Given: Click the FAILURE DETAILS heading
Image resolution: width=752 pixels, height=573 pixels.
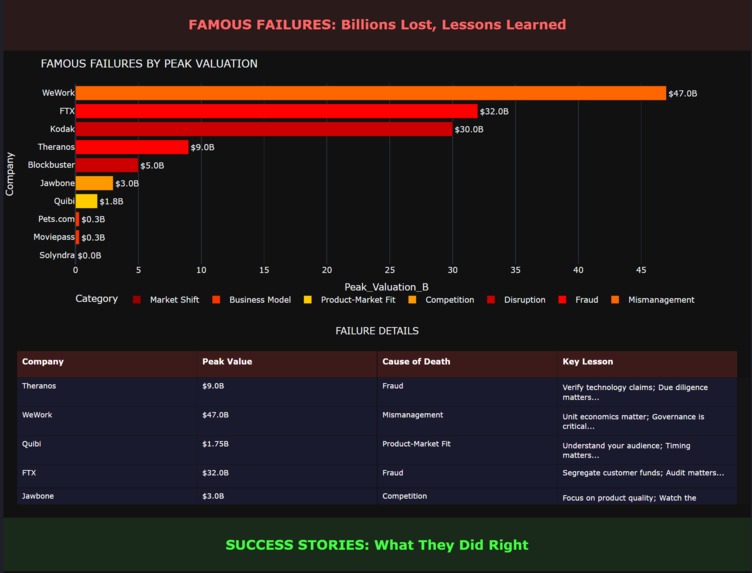Looking at the screenshot, I should (377, 331).
